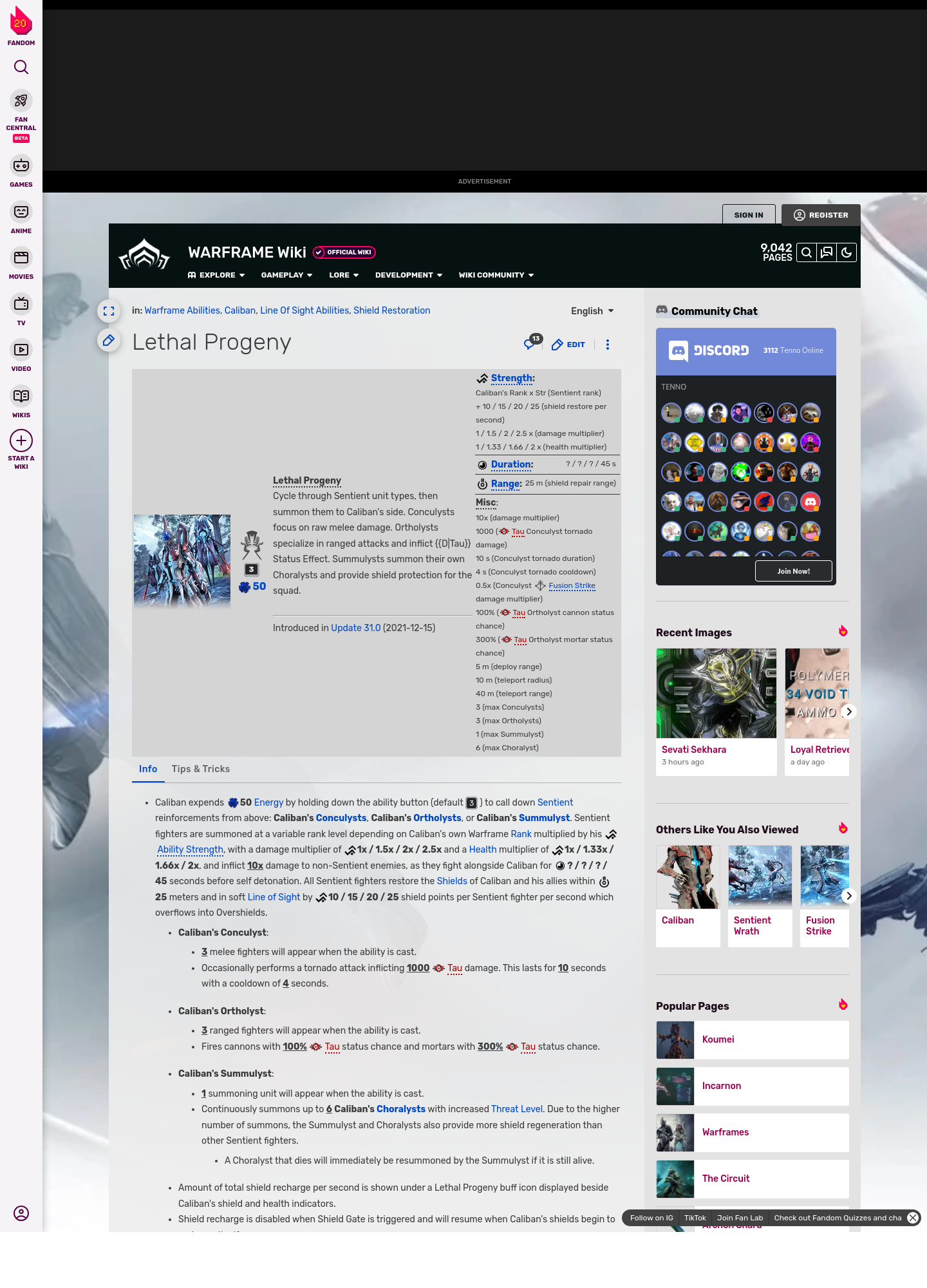Expand the Explore menu
The width and height of the screenshot is (927, 1288).
click(216, 275)
